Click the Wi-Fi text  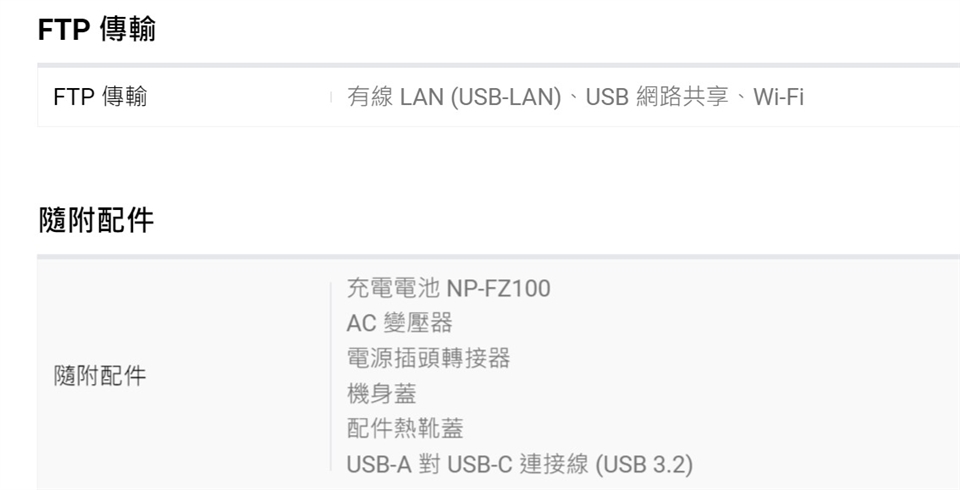(778, 98)
